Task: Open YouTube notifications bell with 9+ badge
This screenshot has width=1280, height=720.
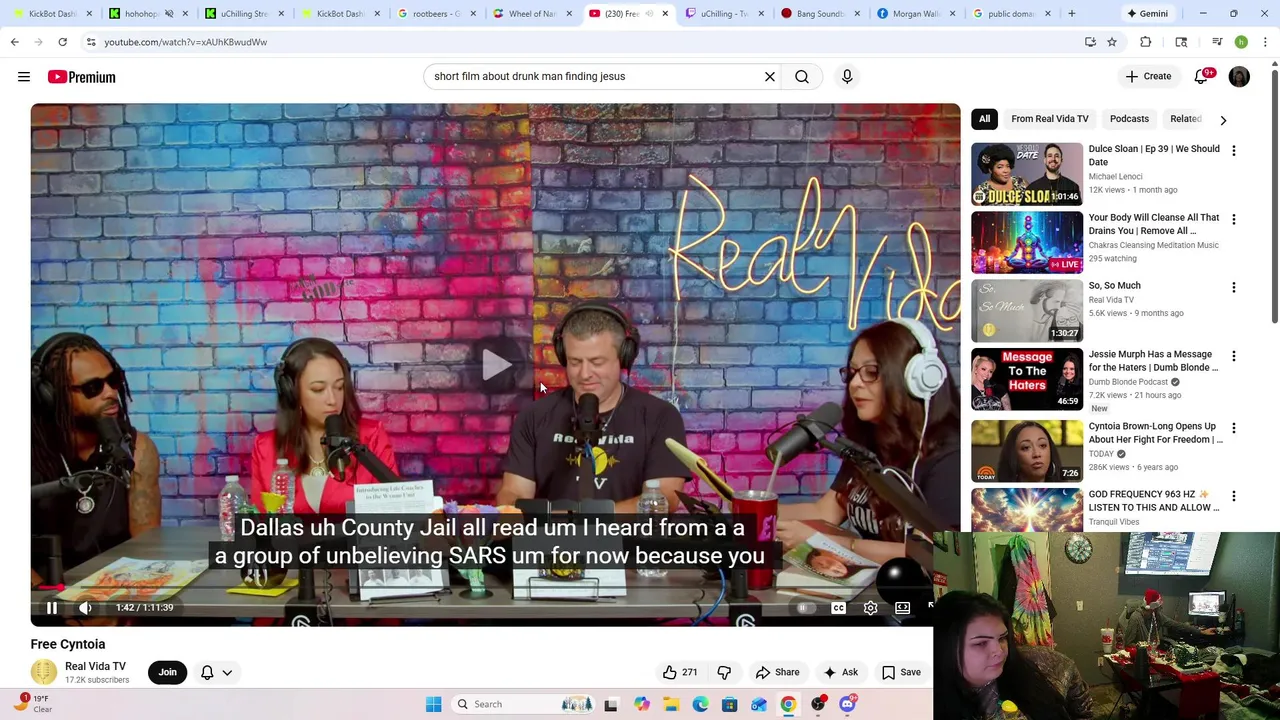Action: point(1202,76)
